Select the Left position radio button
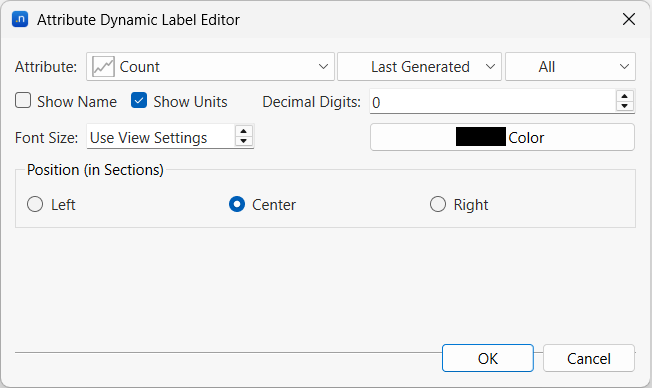Viewport: 652px width, 388px height. click(35, 204)
